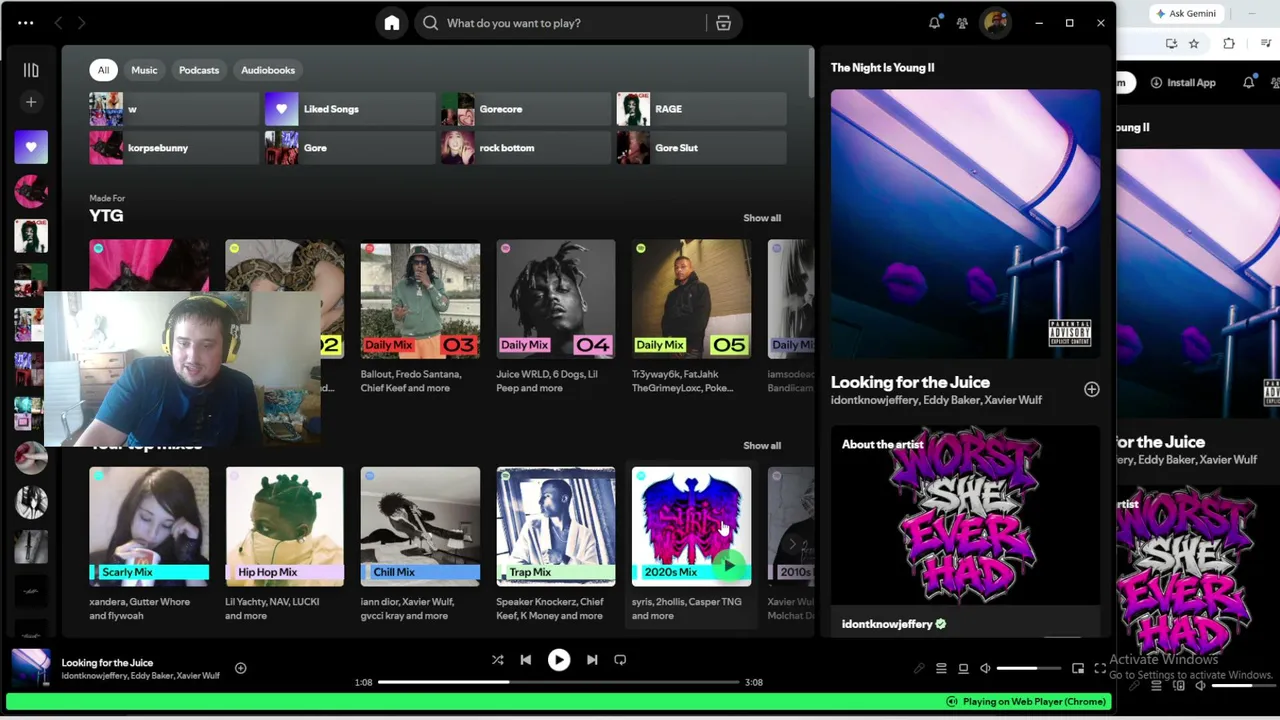Open the Gore playlist tile
Viewport: 1280px width, 720px height.
point(350,148)
